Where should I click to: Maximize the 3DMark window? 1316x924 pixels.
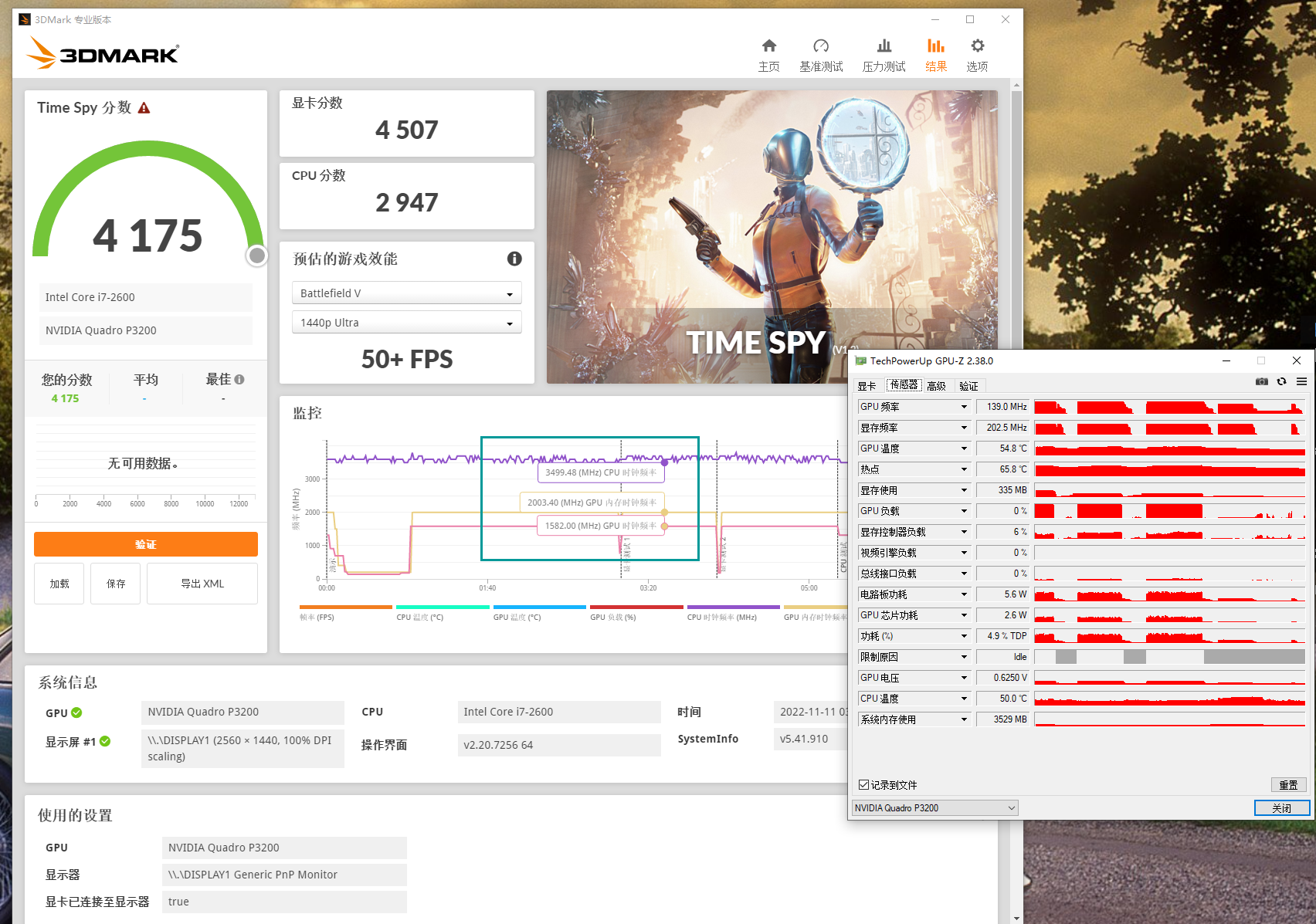point(970,19)
